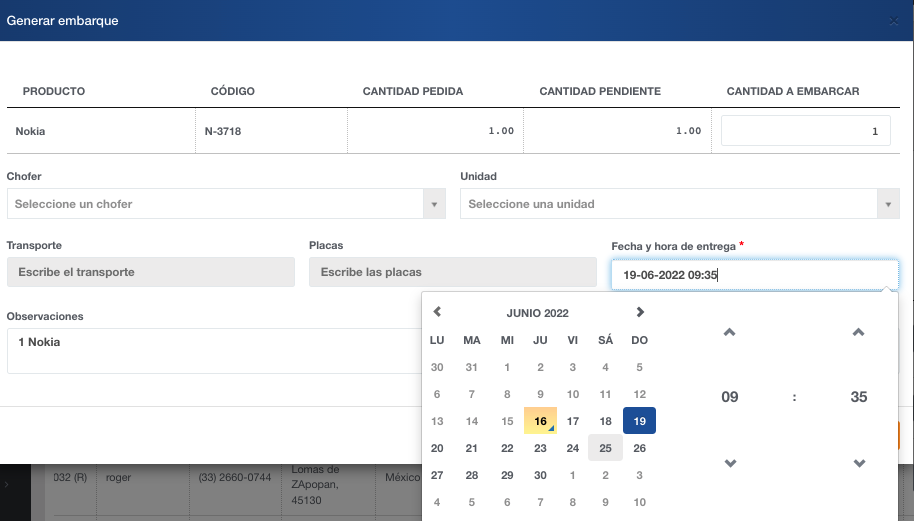Focus the Fecha y hora de entrega input
The image size is (914, 521).
754,275
